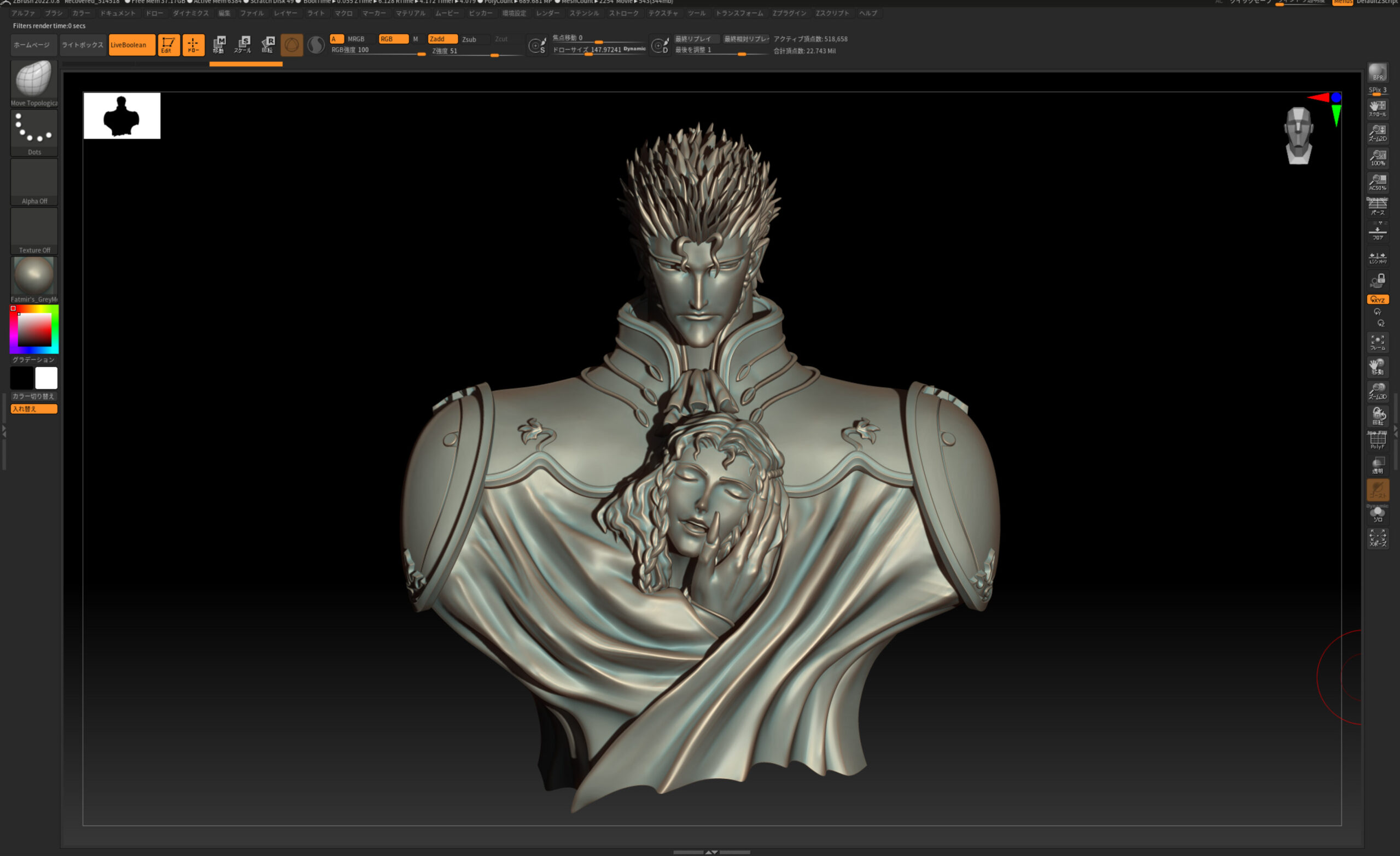The height and width of the screenshot is (856, 1400).
Task: Toggle the Gizmo 3D sphere icon
Action: tap(291, 45)
